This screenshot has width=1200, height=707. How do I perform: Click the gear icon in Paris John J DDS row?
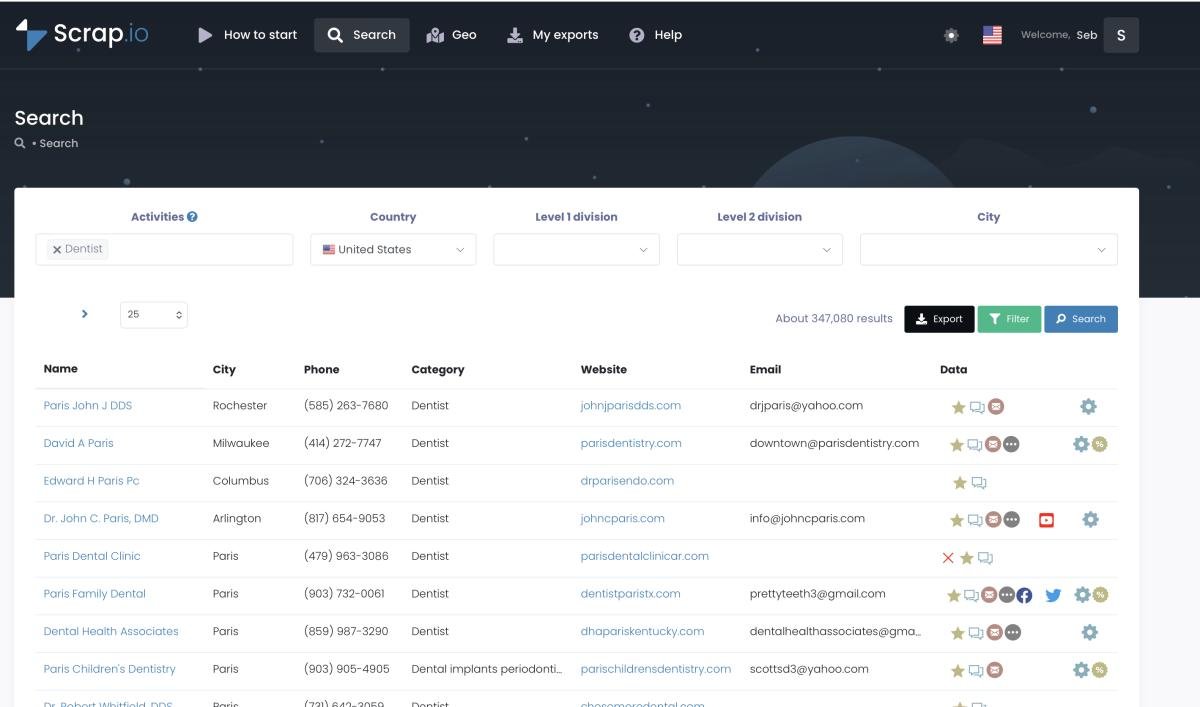click(x=1088, y=406)
